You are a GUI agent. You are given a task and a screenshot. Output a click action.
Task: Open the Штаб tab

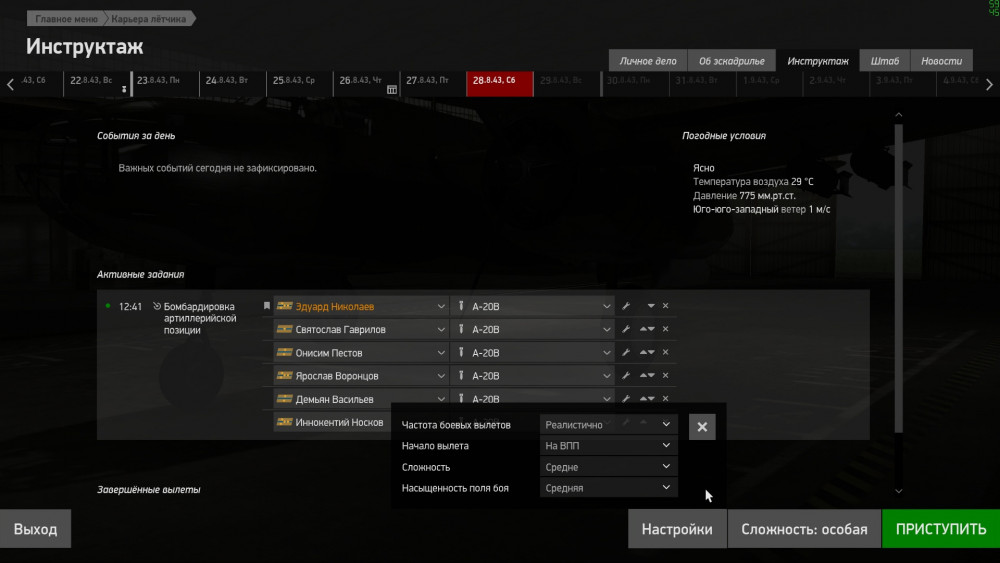click(885, 61)
